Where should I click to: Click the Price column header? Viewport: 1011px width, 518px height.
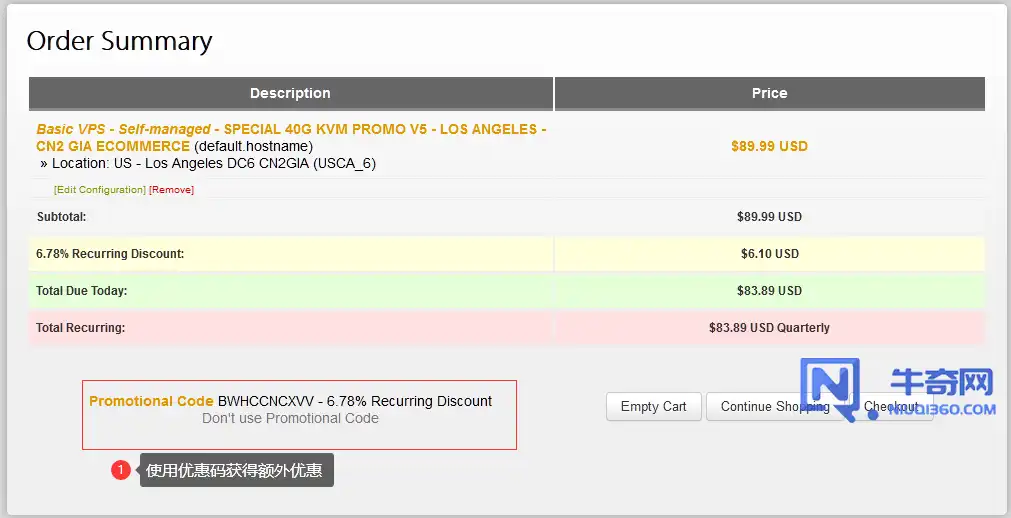tap(769, 93)
